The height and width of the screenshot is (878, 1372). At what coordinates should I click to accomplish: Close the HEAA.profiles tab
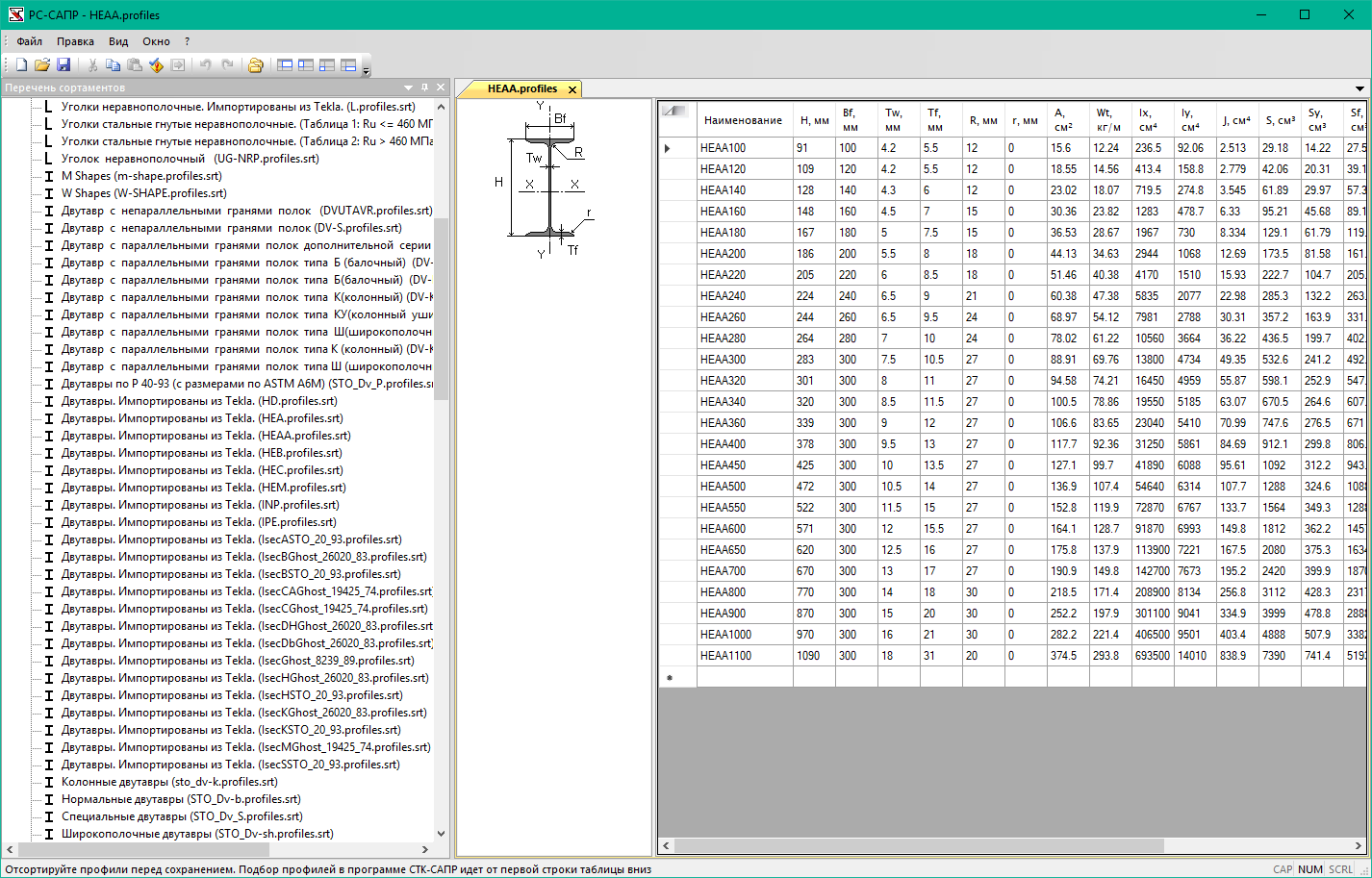click(x=572, y=89)
